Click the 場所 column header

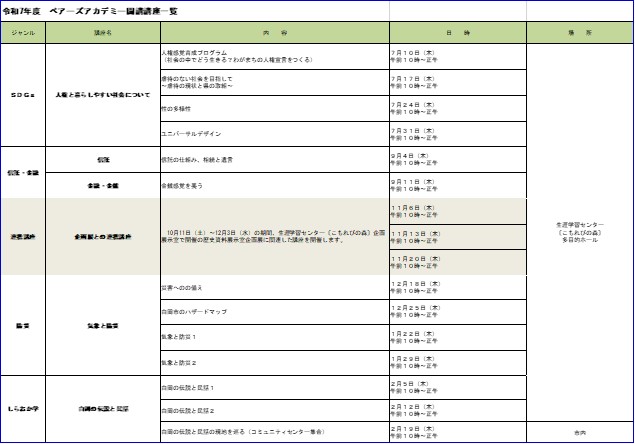[x=580, y=33]
